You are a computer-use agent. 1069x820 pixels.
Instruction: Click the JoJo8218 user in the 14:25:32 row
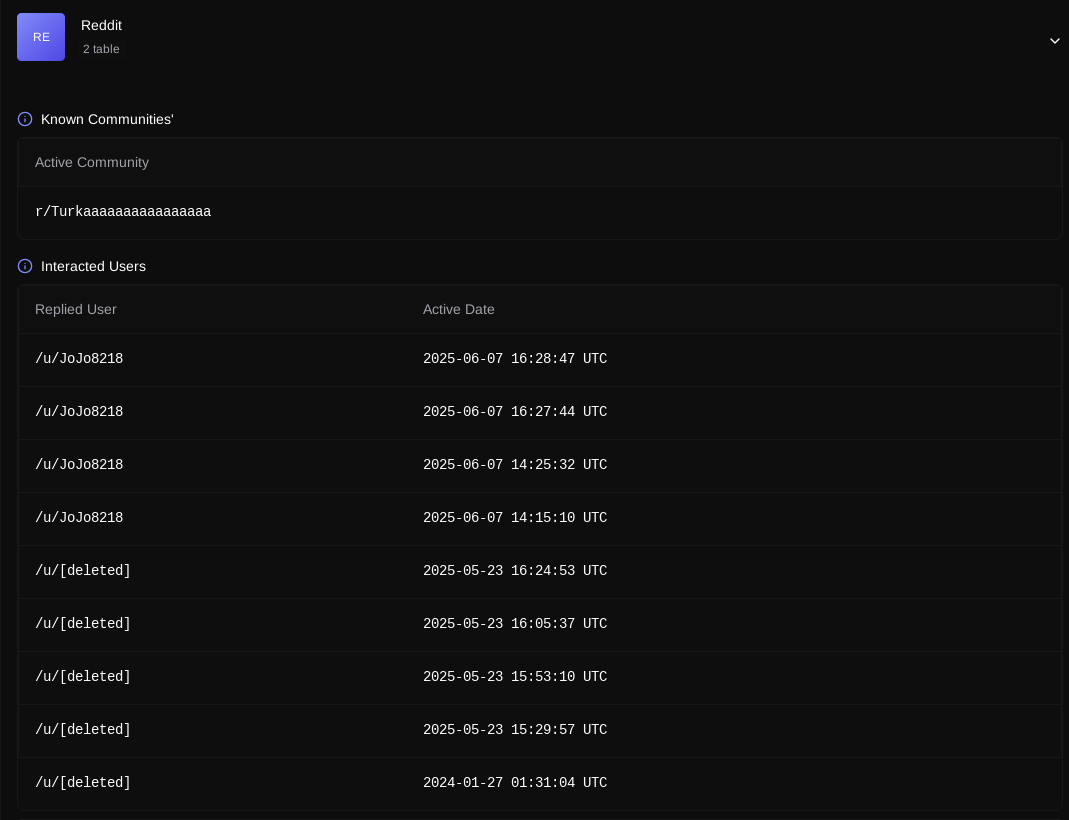point(79,465)
